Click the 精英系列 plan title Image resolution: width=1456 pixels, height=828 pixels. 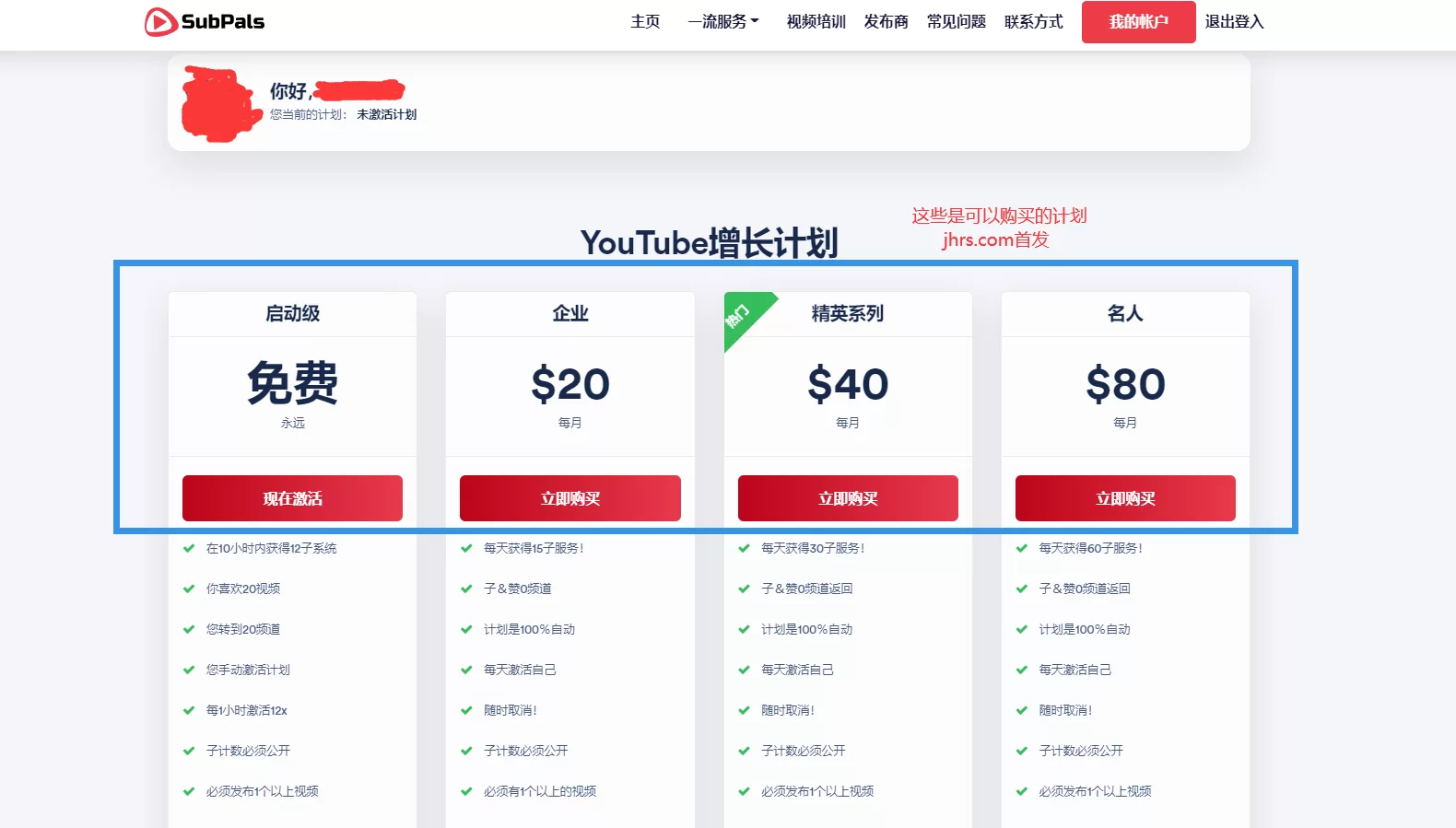pos(848,313)
